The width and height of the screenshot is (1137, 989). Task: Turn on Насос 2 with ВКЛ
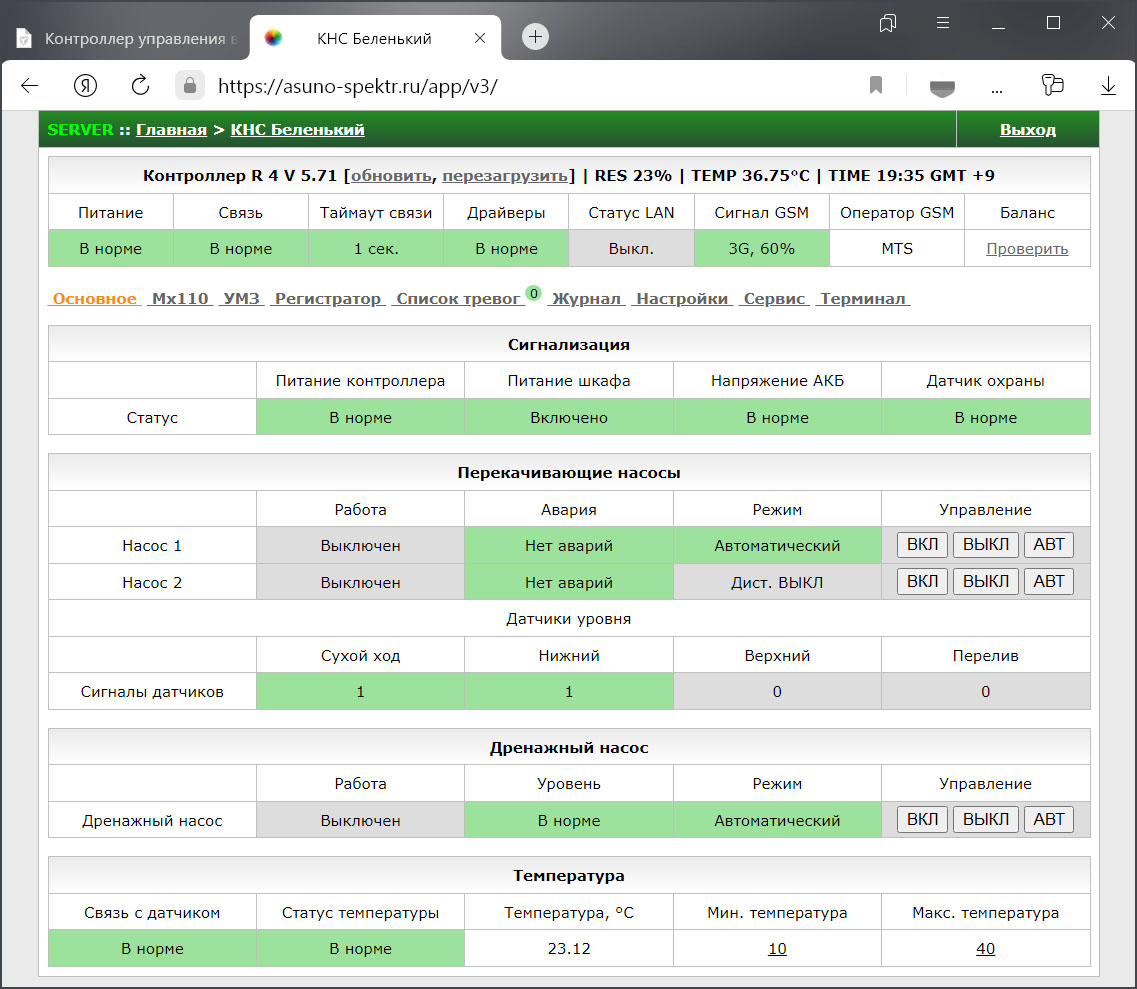click(922, 582)
